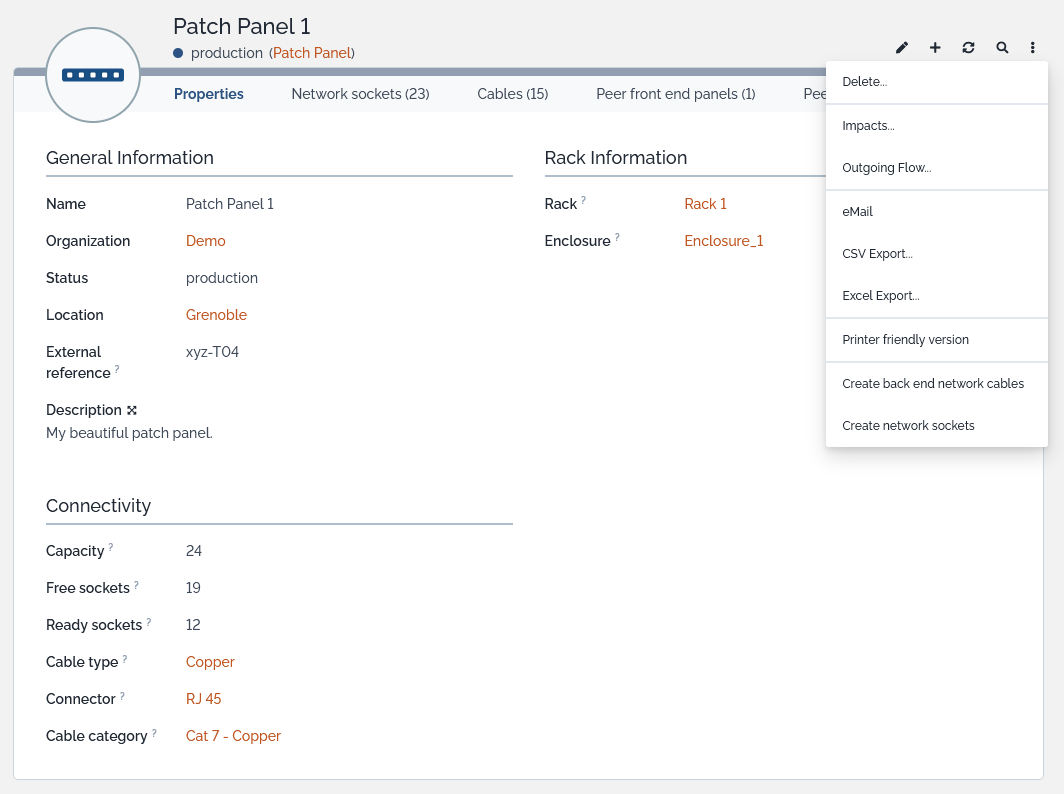
Task: Click the Cat 7 - Copper link
Action: pos(233,736)
